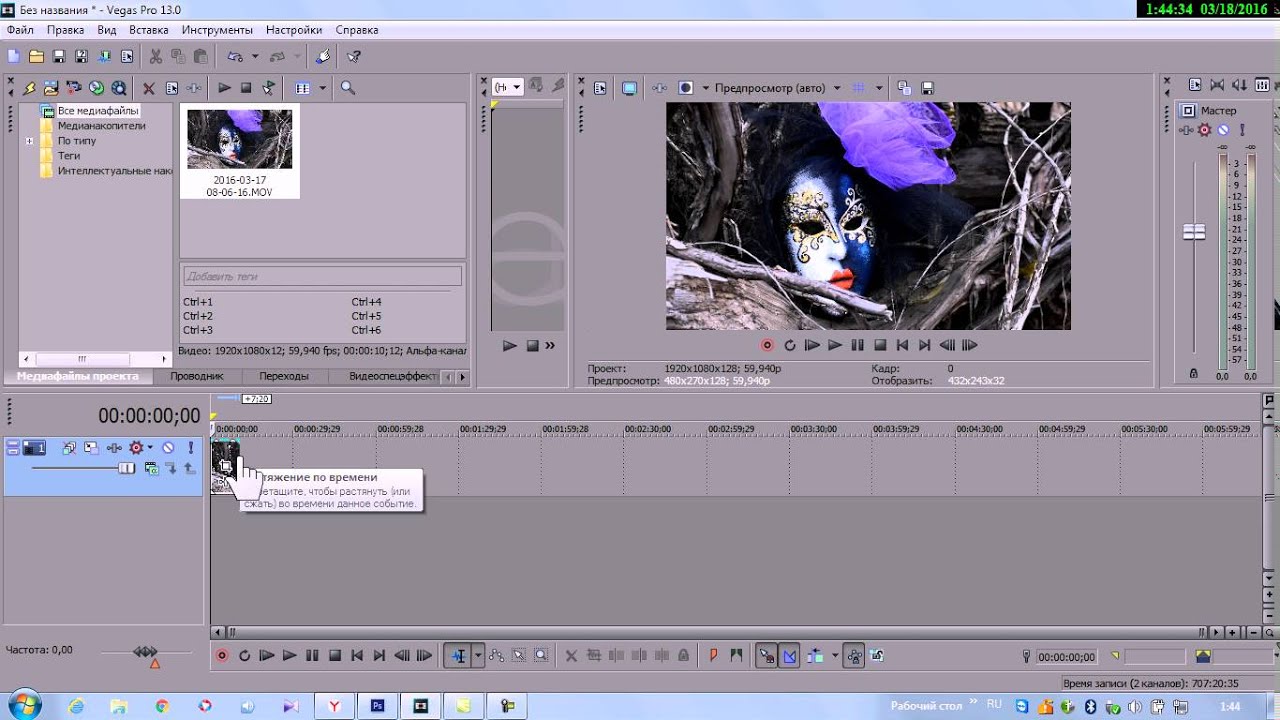Open the What's This help cursor icon
1280x720 pixels.
click(x=354, y=57)
